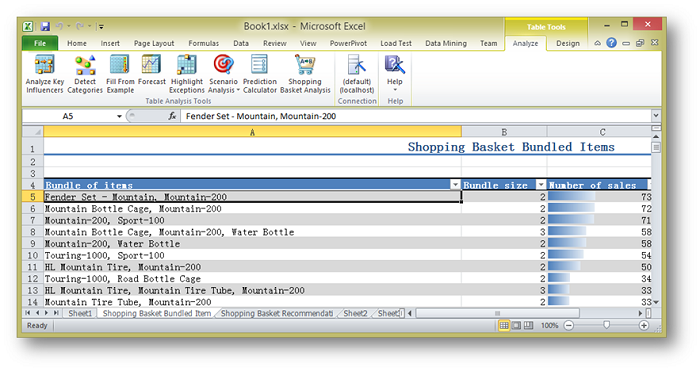Open the File backstage button
700x371 pixels.
pos(40,43)
